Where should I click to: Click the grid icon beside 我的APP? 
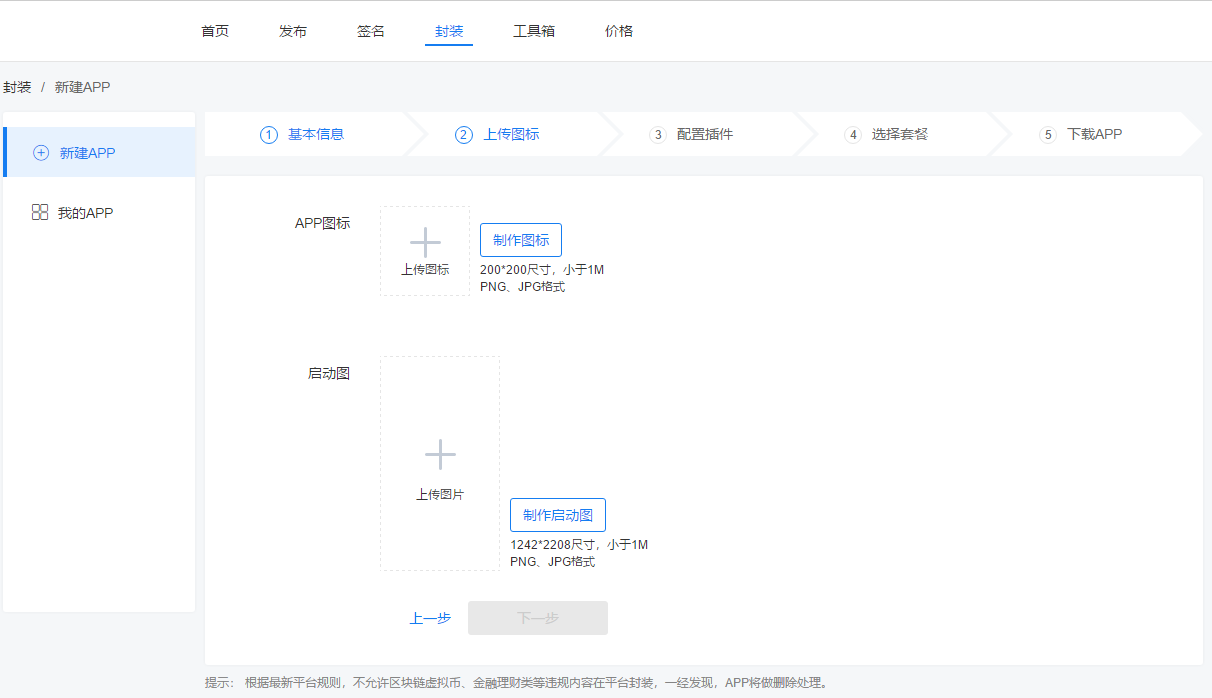(40, 212)
